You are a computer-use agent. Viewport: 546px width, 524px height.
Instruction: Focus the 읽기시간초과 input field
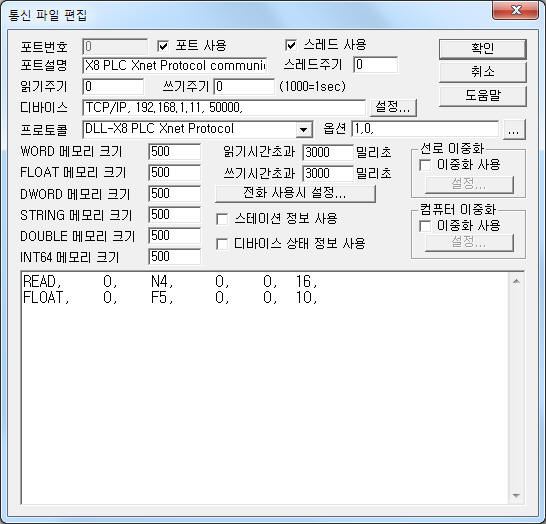328,152
